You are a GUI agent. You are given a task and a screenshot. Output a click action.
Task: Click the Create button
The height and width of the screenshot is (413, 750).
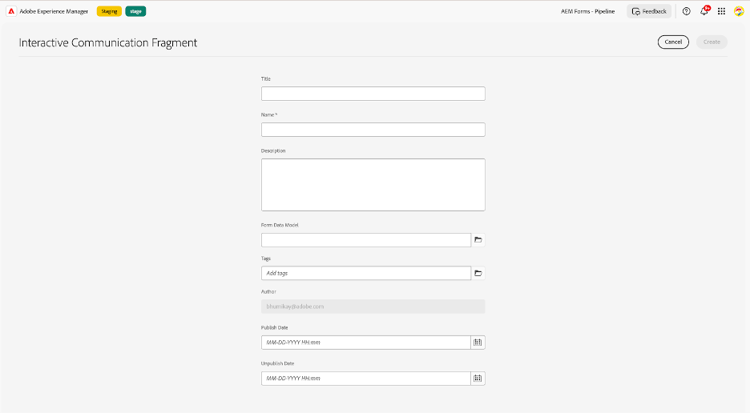pyautogui.click(x=712, y=42)
